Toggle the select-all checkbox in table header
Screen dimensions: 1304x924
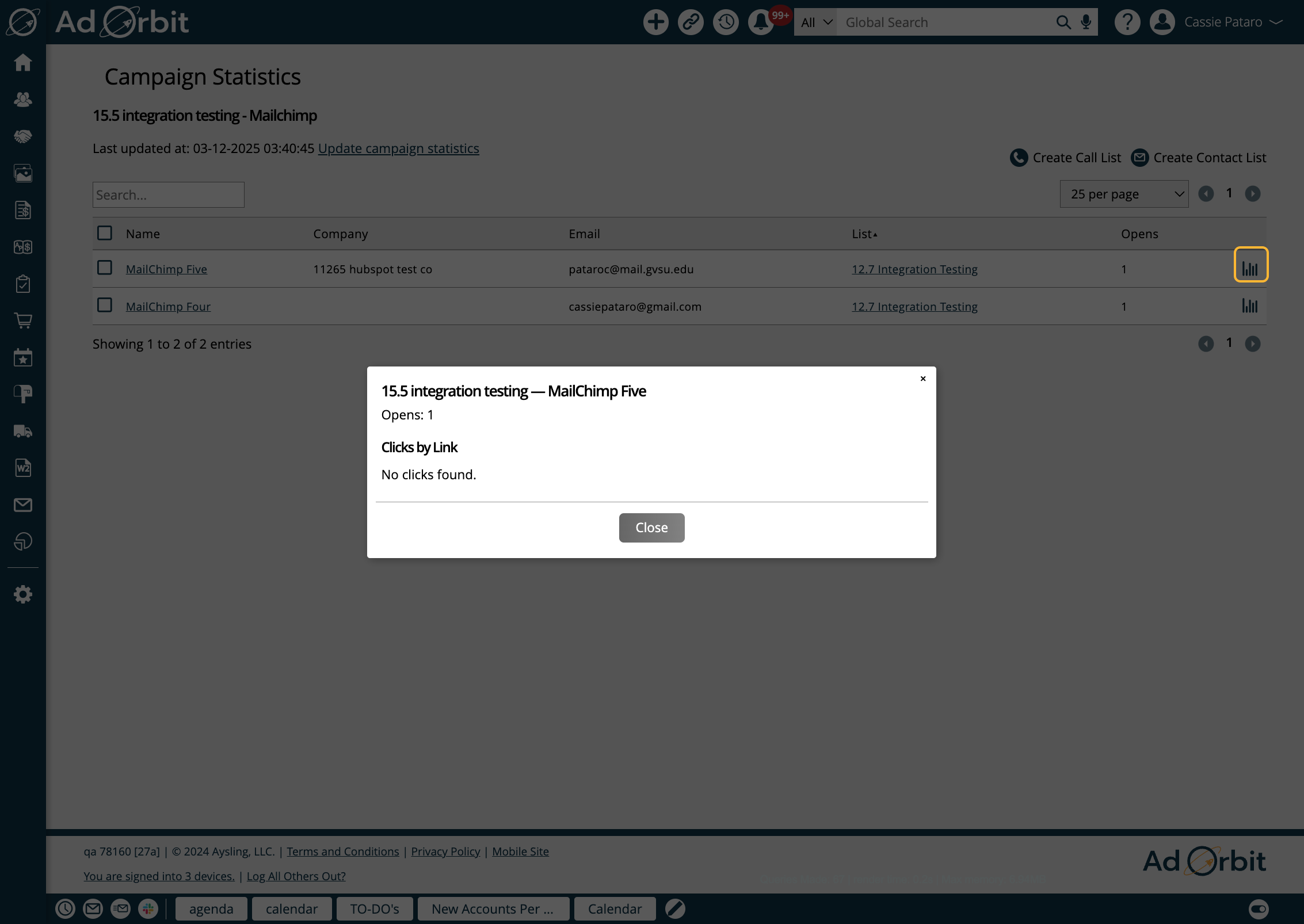[104, 233]
